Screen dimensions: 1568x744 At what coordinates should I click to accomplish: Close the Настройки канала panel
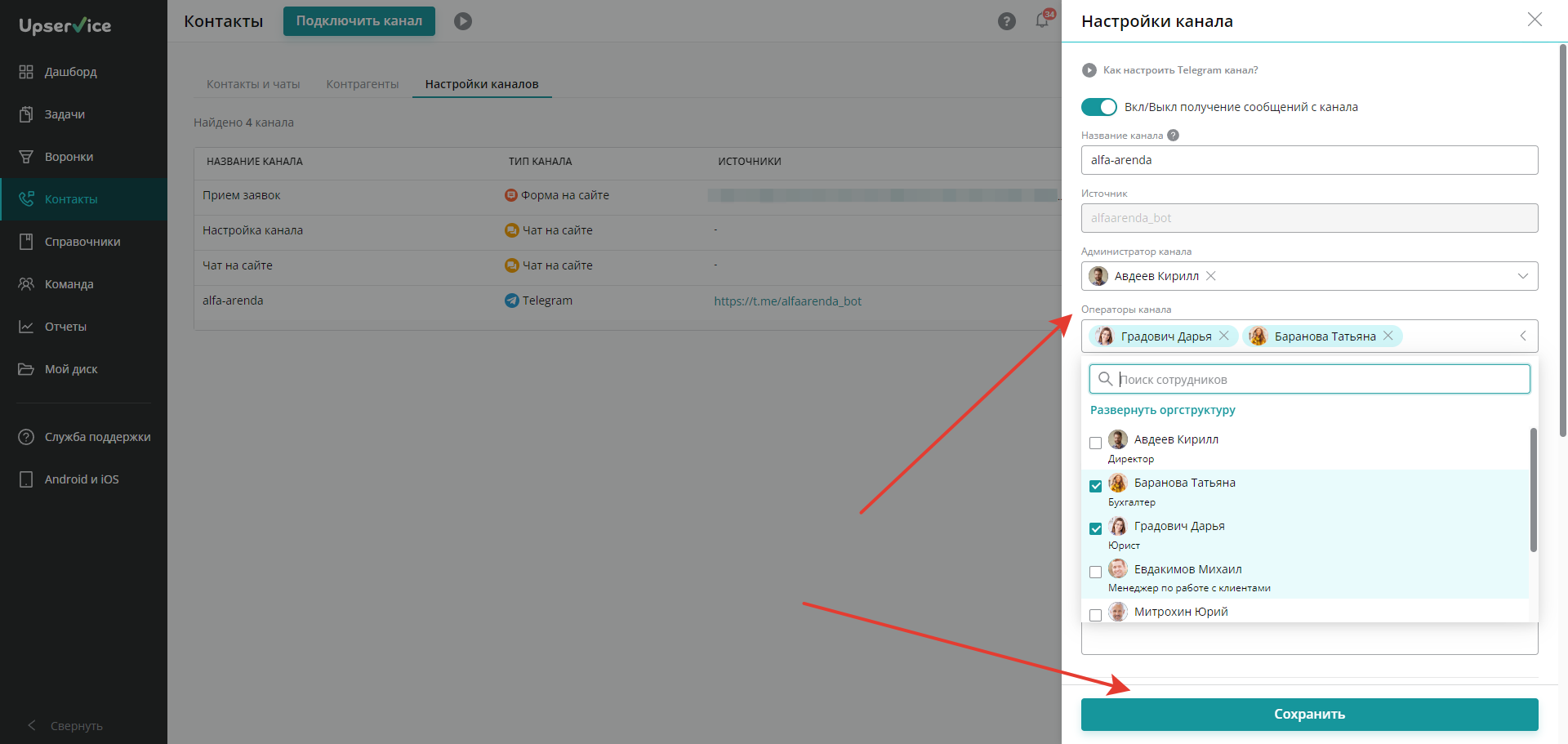pyautogui.click(x=1535, y=20)
